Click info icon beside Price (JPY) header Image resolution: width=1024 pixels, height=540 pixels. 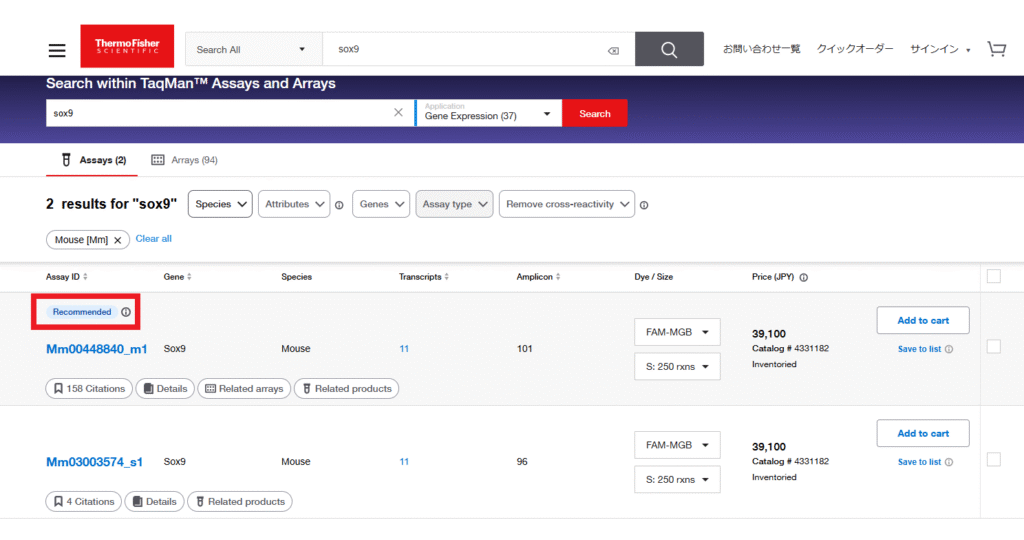(x=804, y=277)
